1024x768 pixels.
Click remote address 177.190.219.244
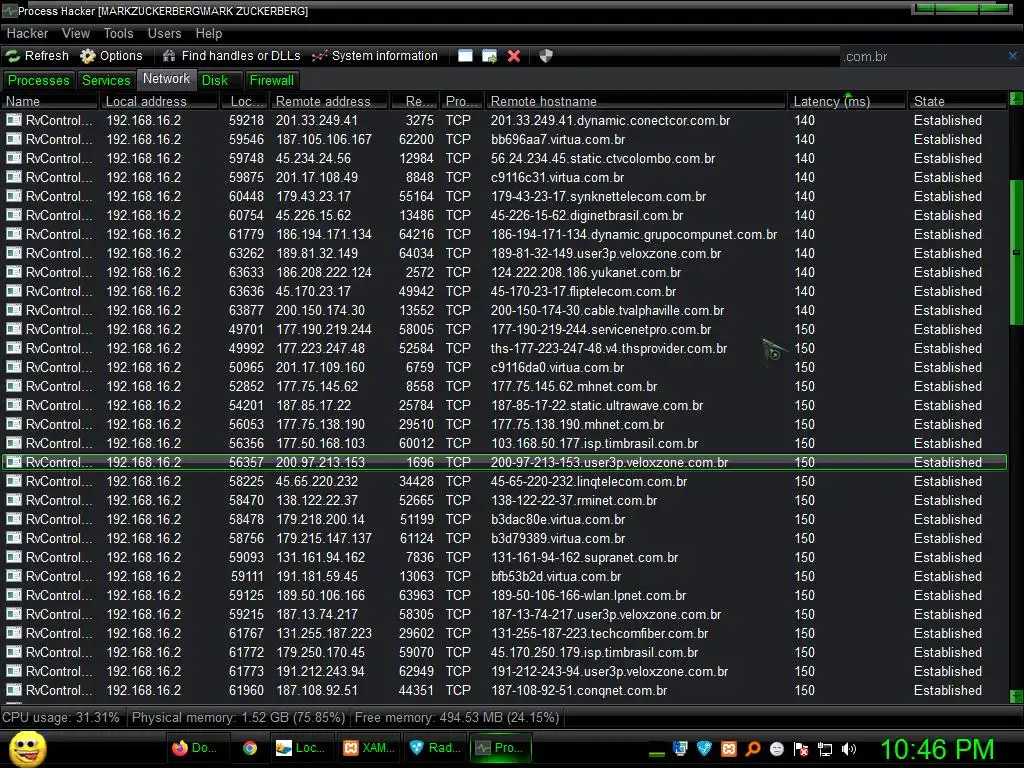pyautogui.click(x=323, y=329)
